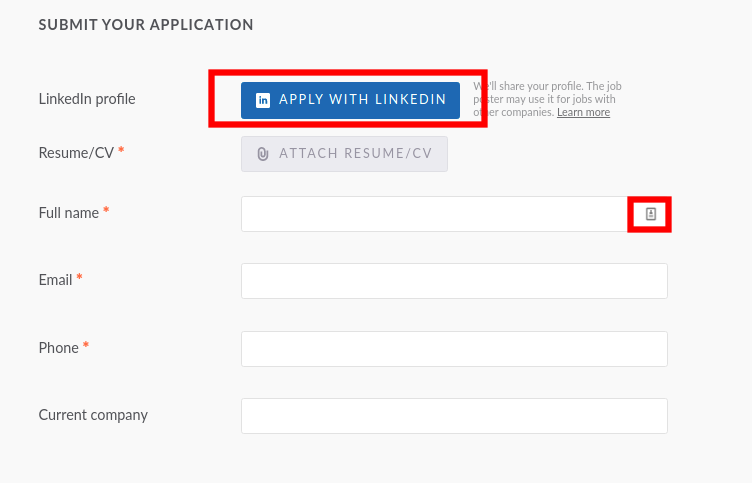Click the paperclip icon on the resume button
The image size is (752, 483).
pos(263,153)
